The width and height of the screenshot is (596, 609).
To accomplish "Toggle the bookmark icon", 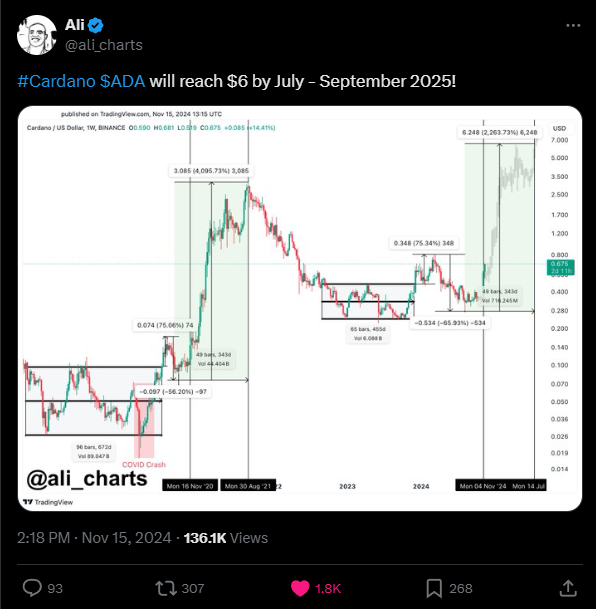I will (x=434, y=588).
